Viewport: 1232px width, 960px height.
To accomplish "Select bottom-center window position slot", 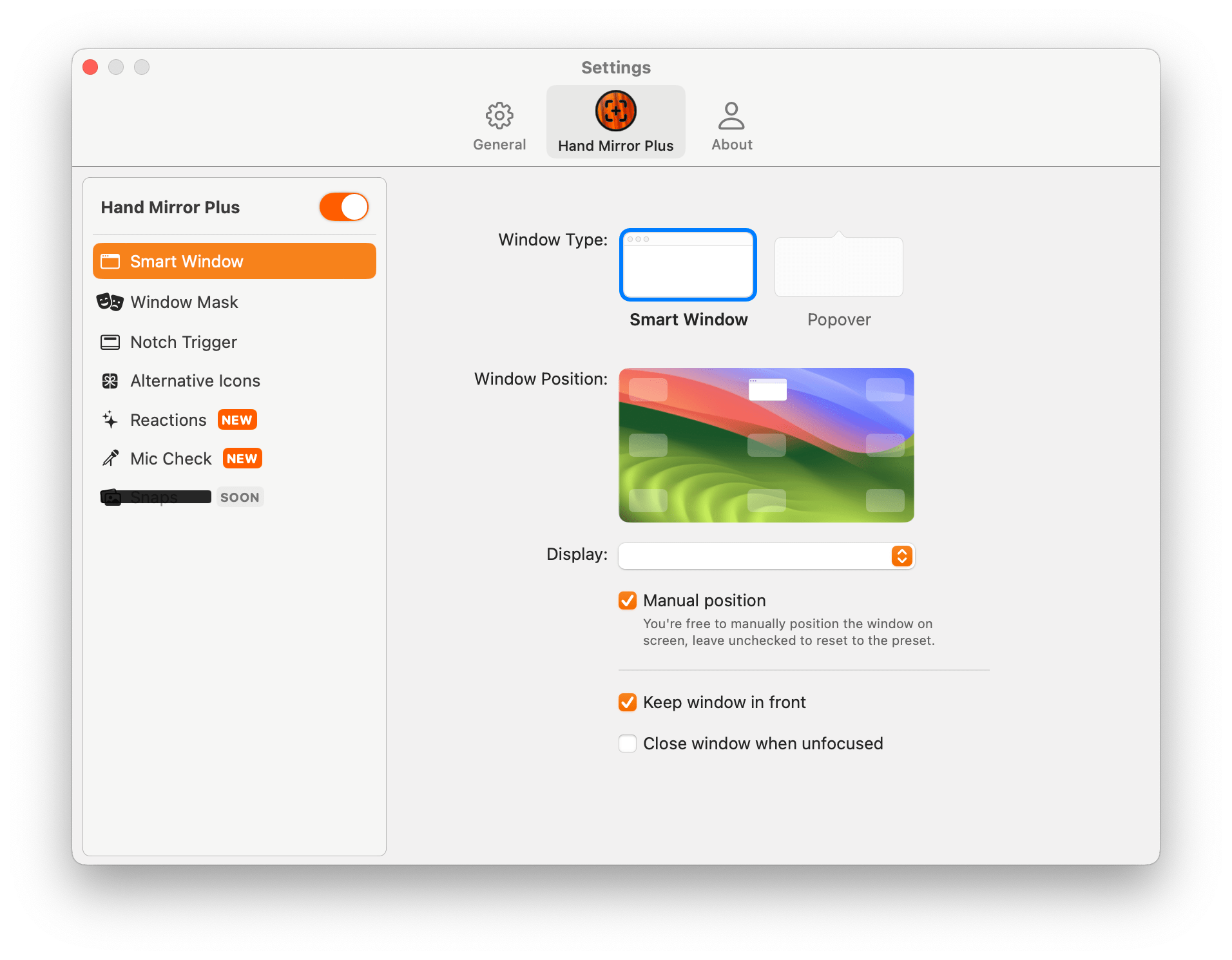I will (767, 501).
